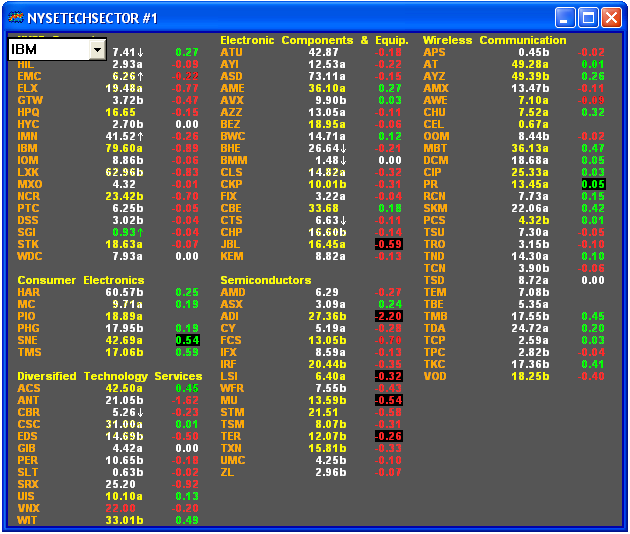
Task: Click AYZ price 49.39b
Action: pyautogui.click(x=530, y=76)
